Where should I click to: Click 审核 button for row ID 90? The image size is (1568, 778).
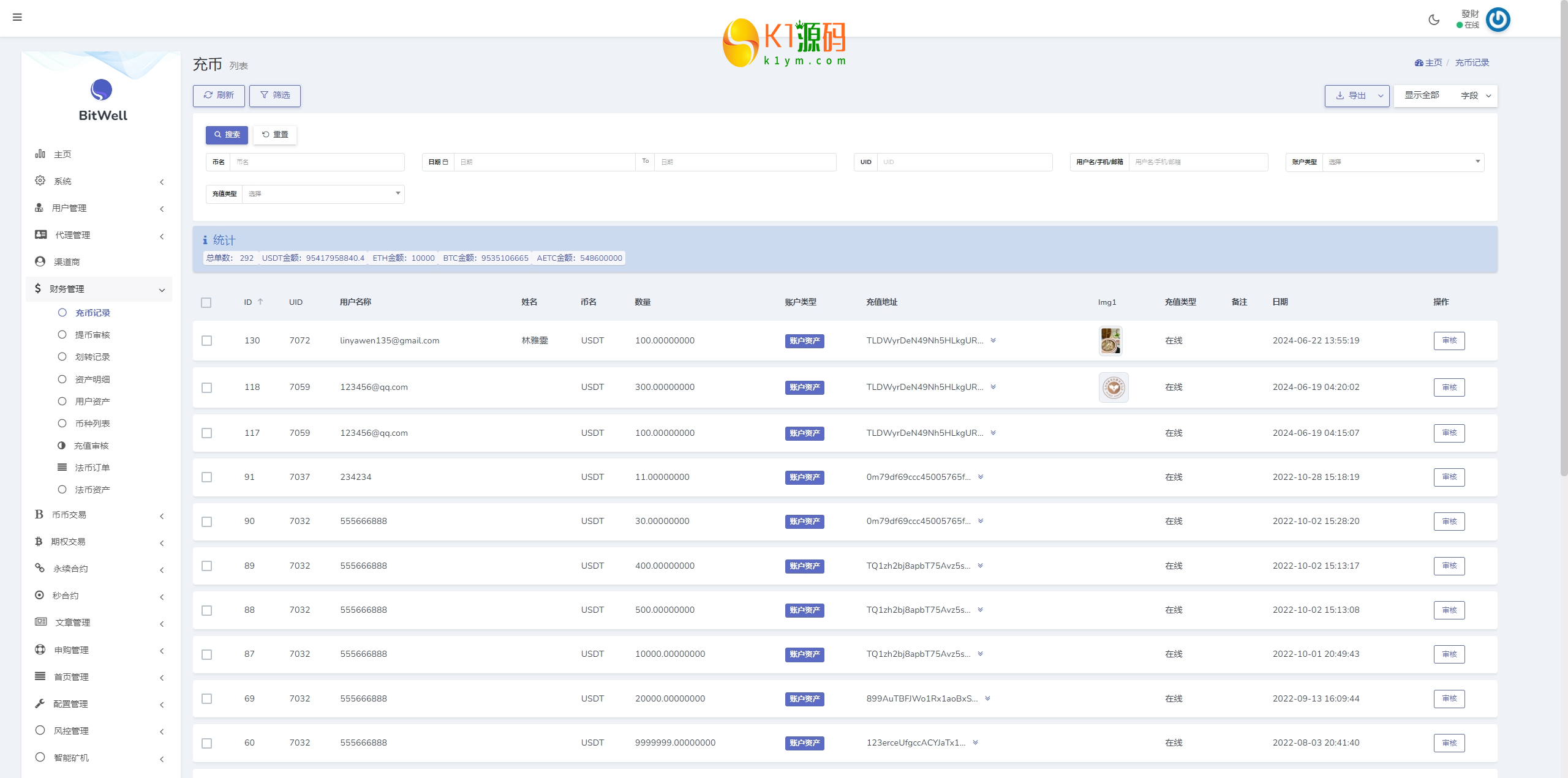1449,522
